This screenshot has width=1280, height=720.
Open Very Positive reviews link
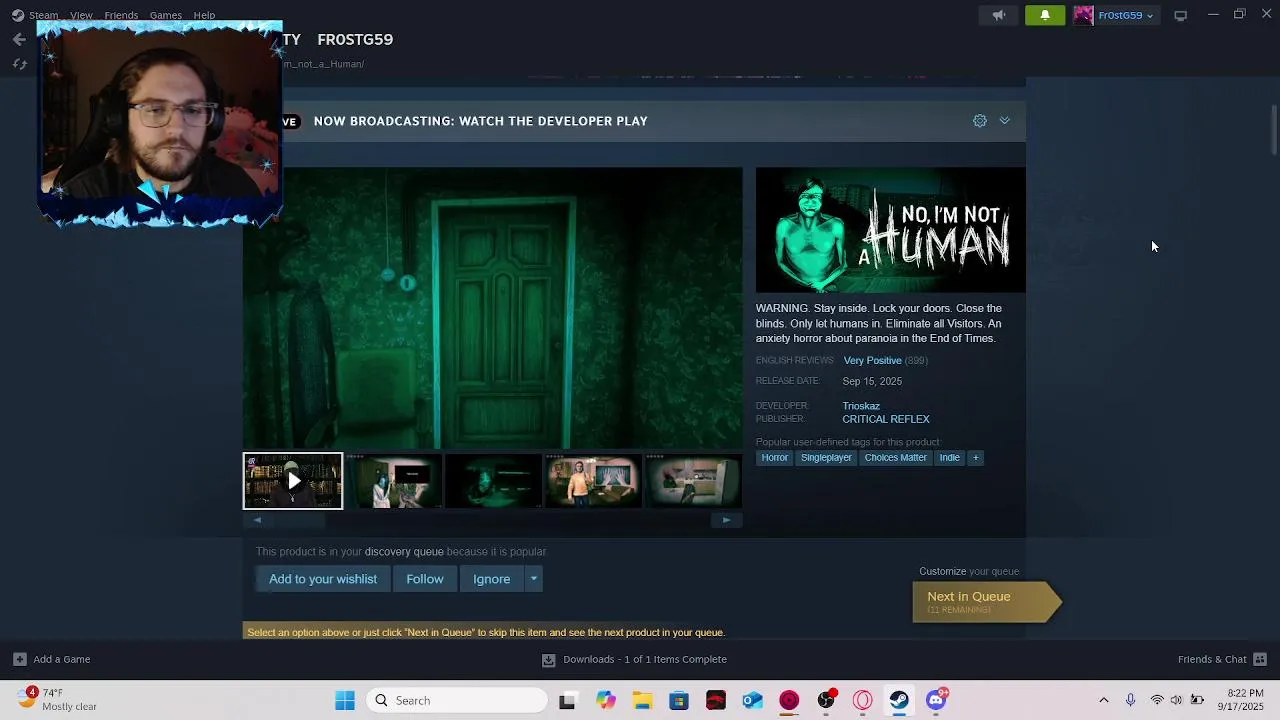[x=872, y=361]
